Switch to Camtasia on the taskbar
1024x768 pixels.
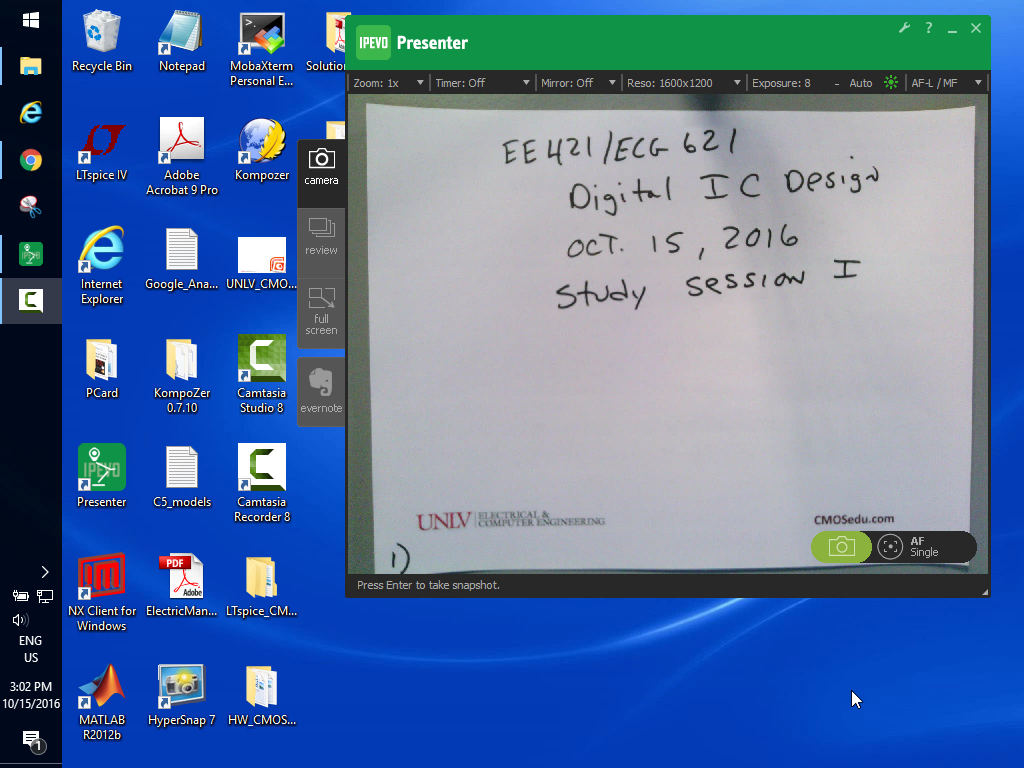click(31, 300)
